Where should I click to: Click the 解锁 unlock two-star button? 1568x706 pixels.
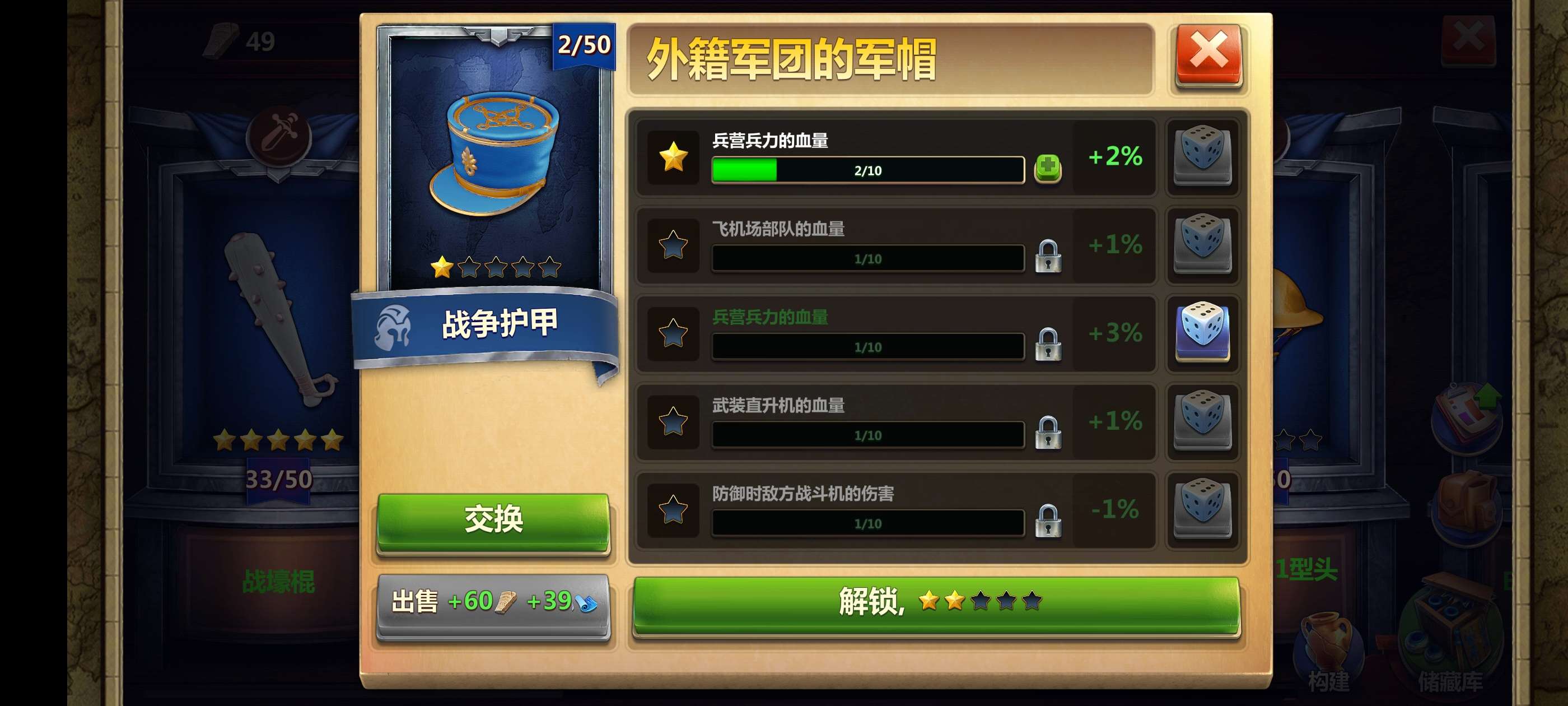936,604
